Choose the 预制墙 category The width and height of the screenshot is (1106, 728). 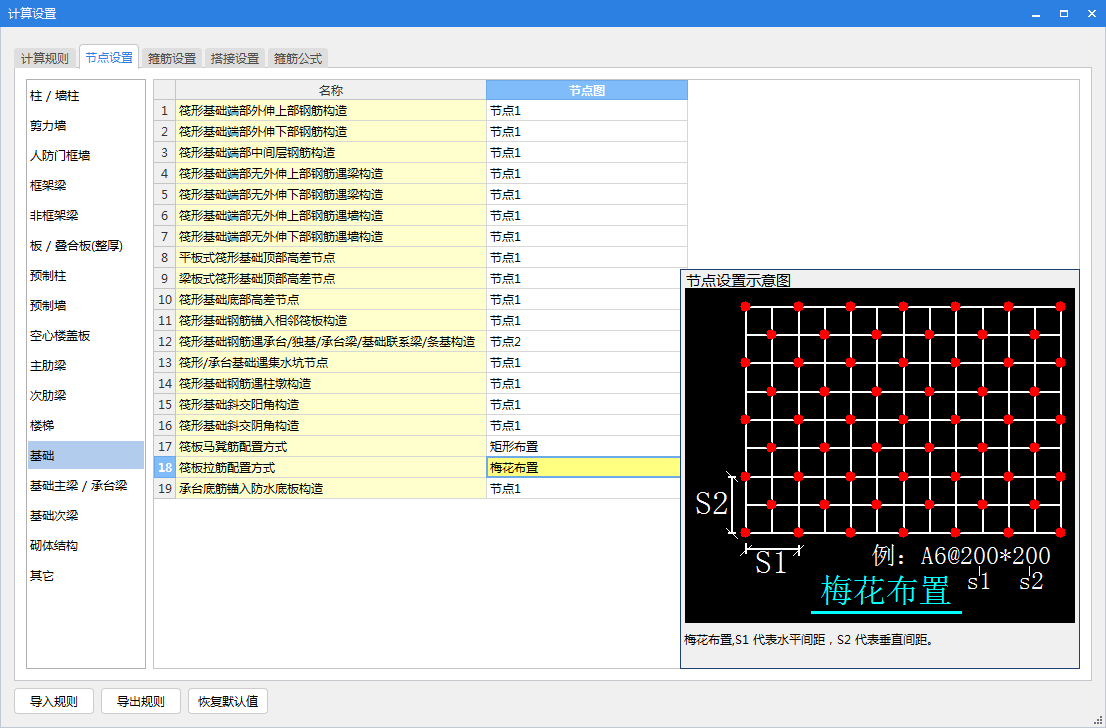click(x=85, y=305)
